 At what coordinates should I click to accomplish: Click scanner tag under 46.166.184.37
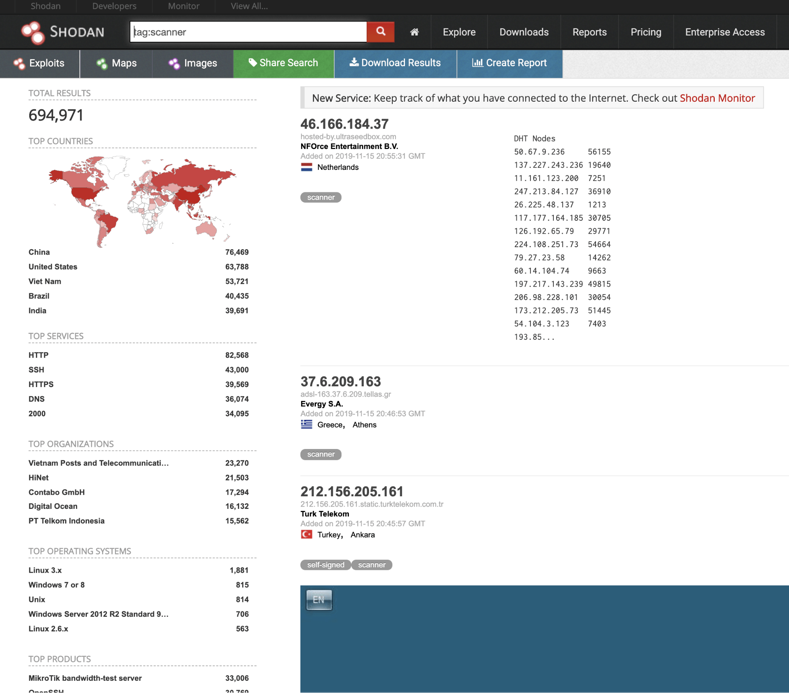(321, 197)
